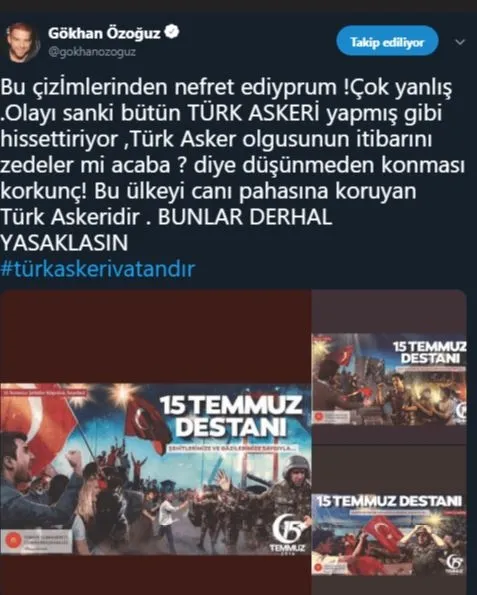This screenshot has height=595, width=477.
Task: Expand the tweet options chevron menu
Action: click(460, 42)
